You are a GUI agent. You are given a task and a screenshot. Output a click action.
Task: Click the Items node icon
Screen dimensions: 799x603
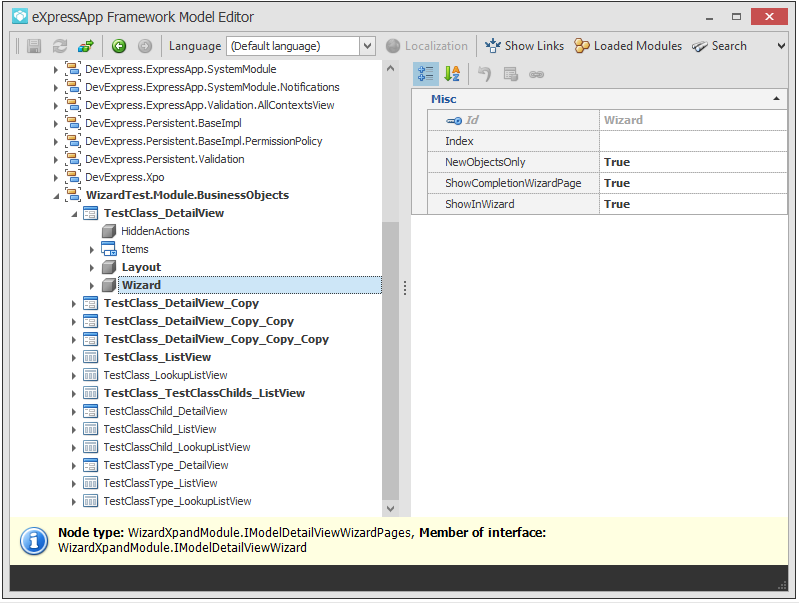pos(109,249)
